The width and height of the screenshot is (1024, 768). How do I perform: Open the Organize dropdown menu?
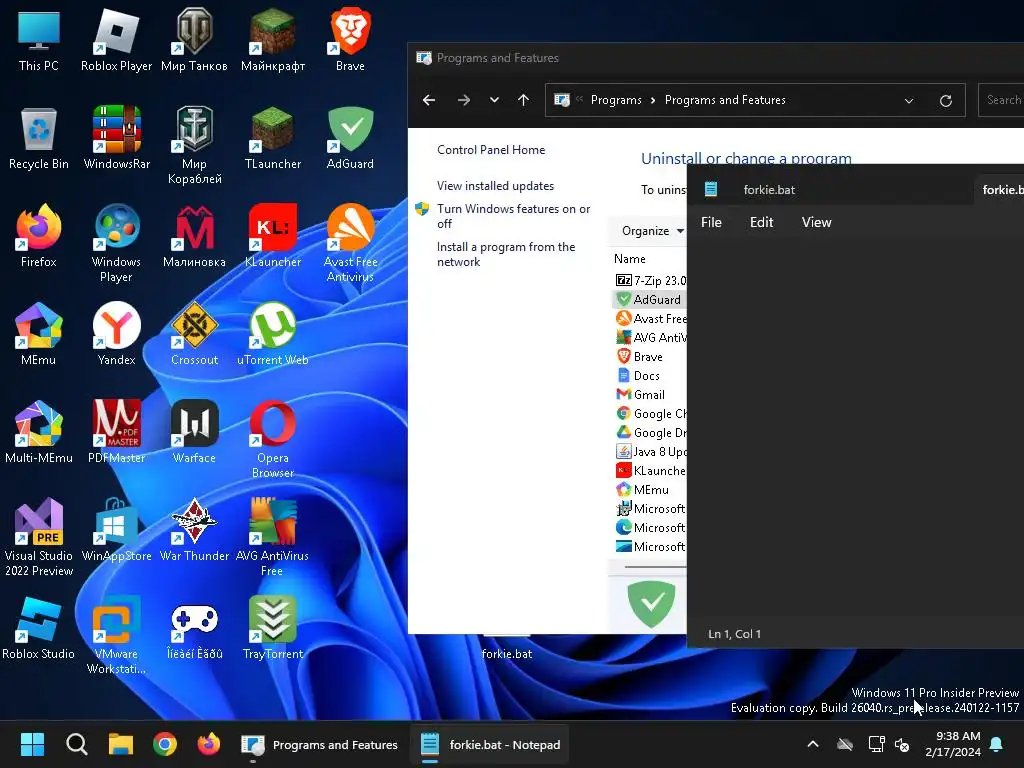pyautogui.click(x=652, y=231)
